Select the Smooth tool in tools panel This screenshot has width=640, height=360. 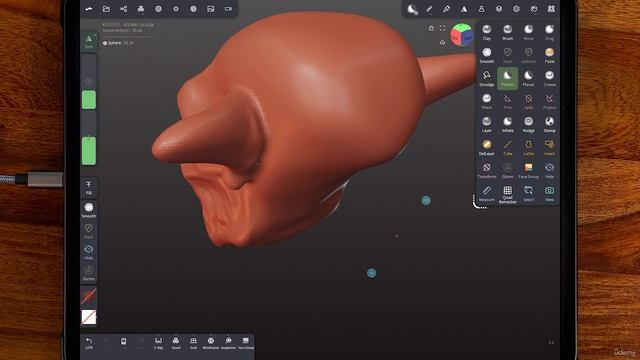click(x=487, y=55)
